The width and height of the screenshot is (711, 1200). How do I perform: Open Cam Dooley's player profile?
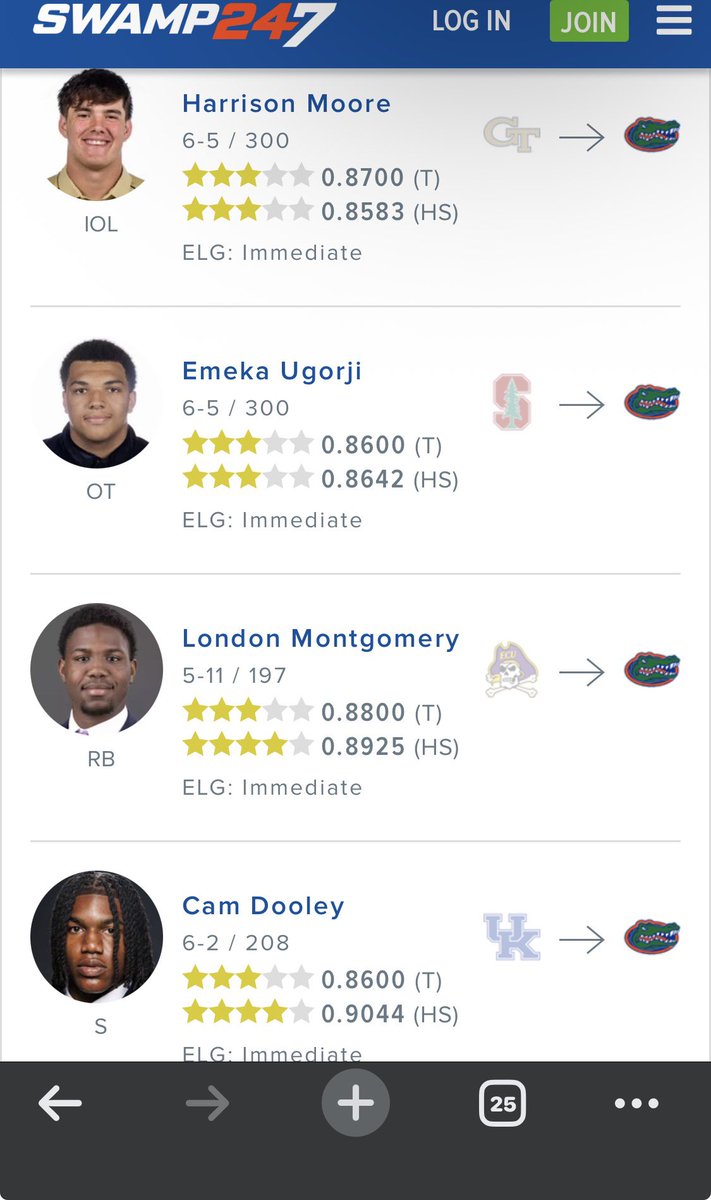[x=263, y=906]
